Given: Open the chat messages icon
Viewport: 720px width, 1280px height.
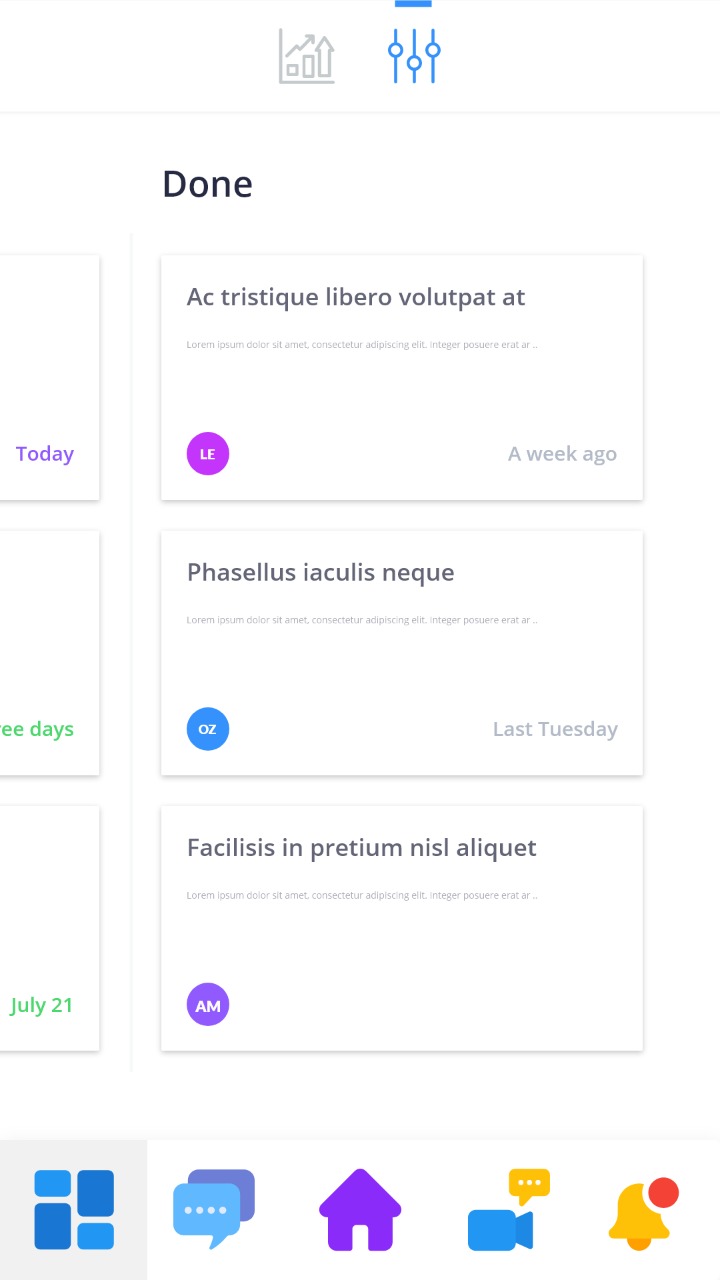Looking at the screenshot, I should coord(214,1209).
